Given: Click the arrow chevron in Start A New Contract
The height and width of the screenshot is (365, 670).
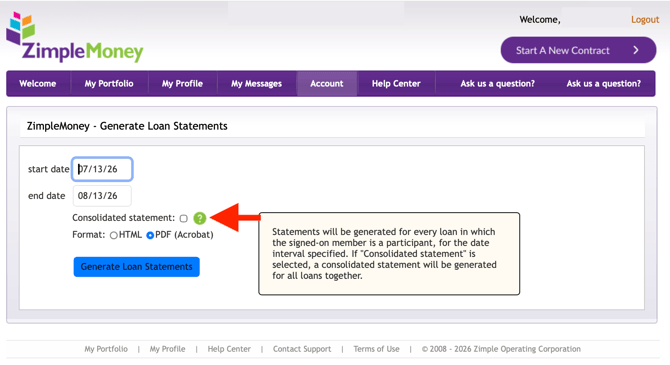Looking at the screenshot, I should click(636, 50).
